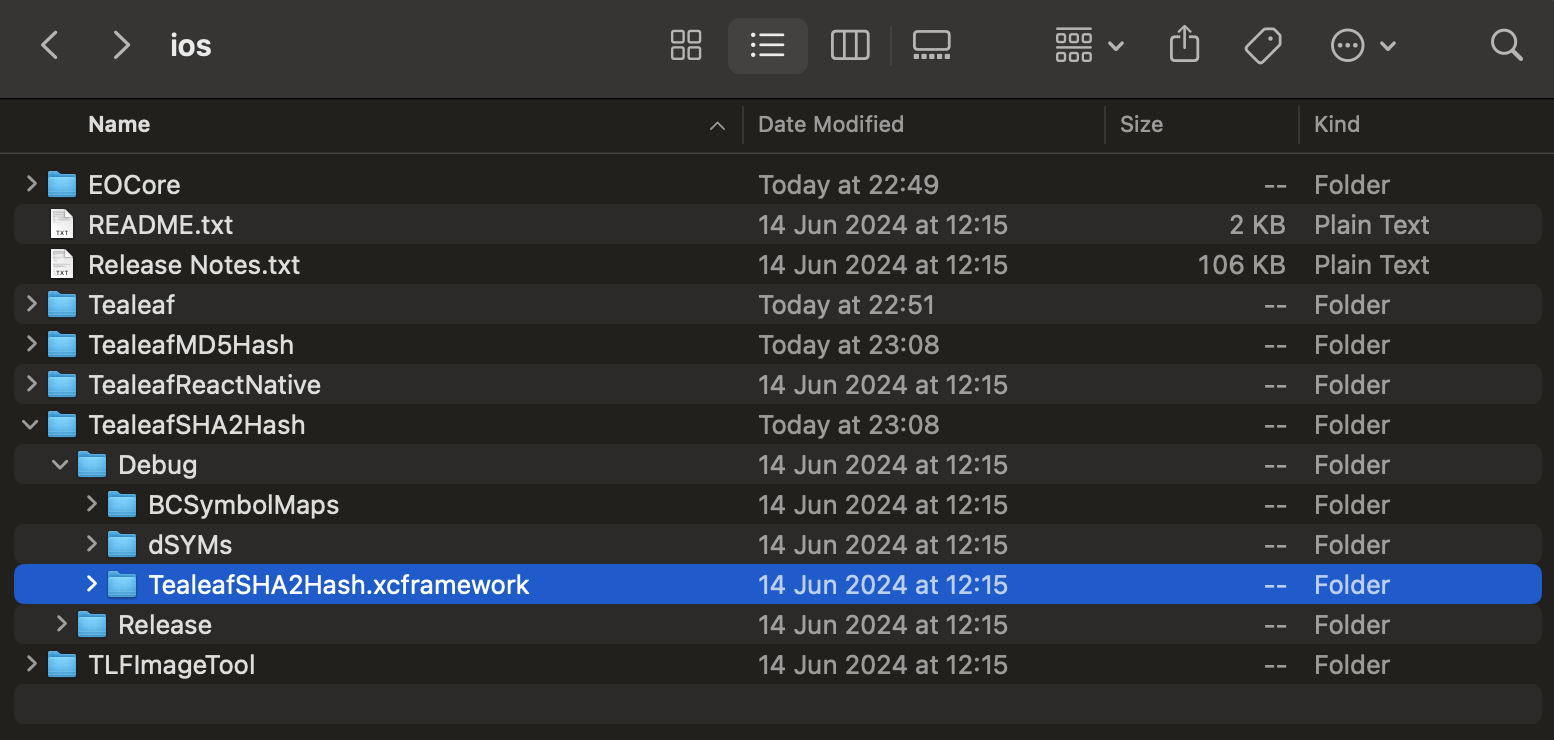
Task: Select the Debug folder icon
Action: [x=92, y=464]
